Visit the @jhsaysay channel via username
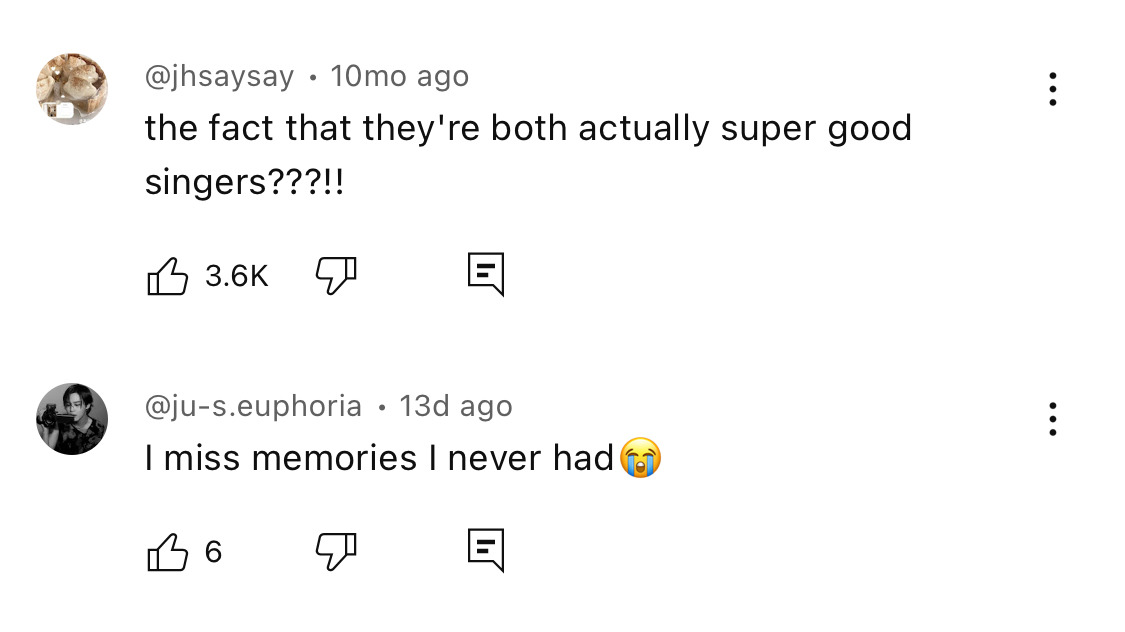Image resolution: width=1125 pixels, height=632 pixels. [219, 76]
